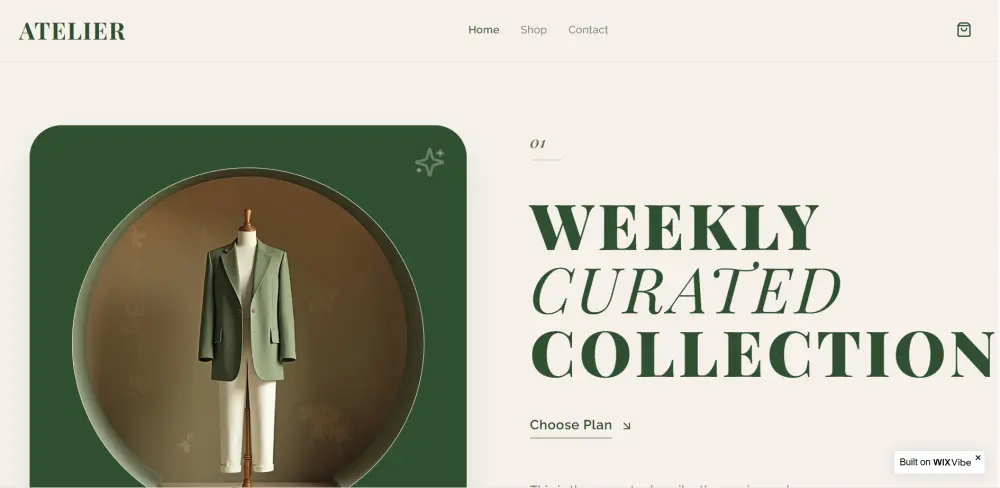Click the WEEKLY heading word

click(674, 228)
